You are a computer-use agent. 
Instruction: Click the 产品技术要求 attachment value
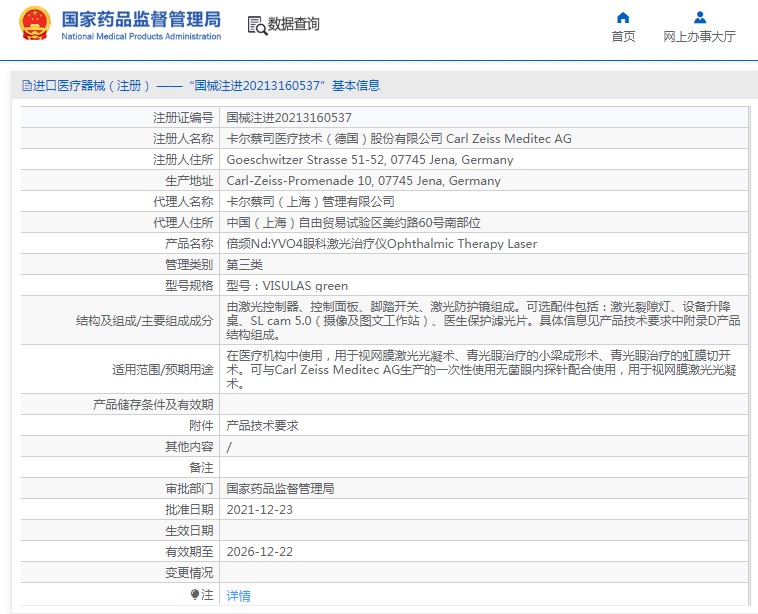click(x=262, y=426)
